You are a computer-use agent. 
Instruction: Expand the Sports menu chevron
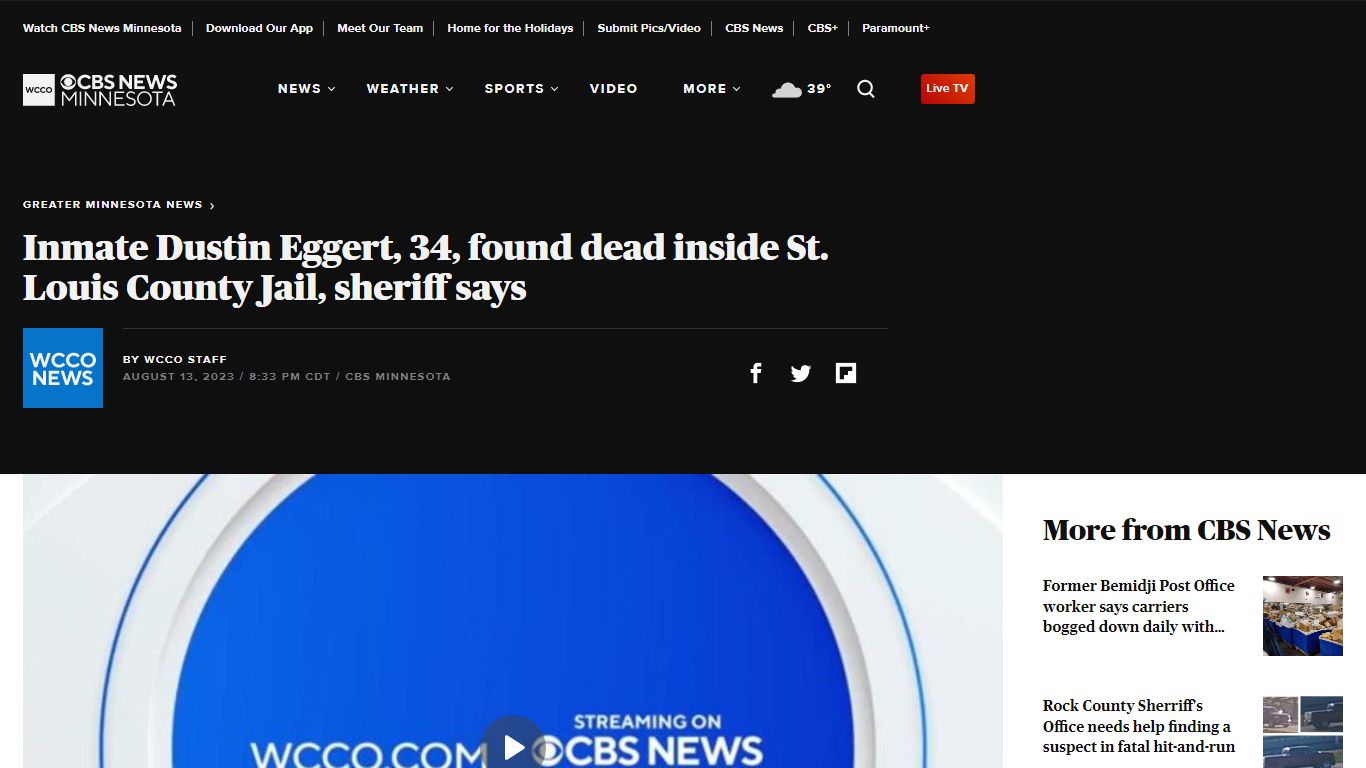555,89
